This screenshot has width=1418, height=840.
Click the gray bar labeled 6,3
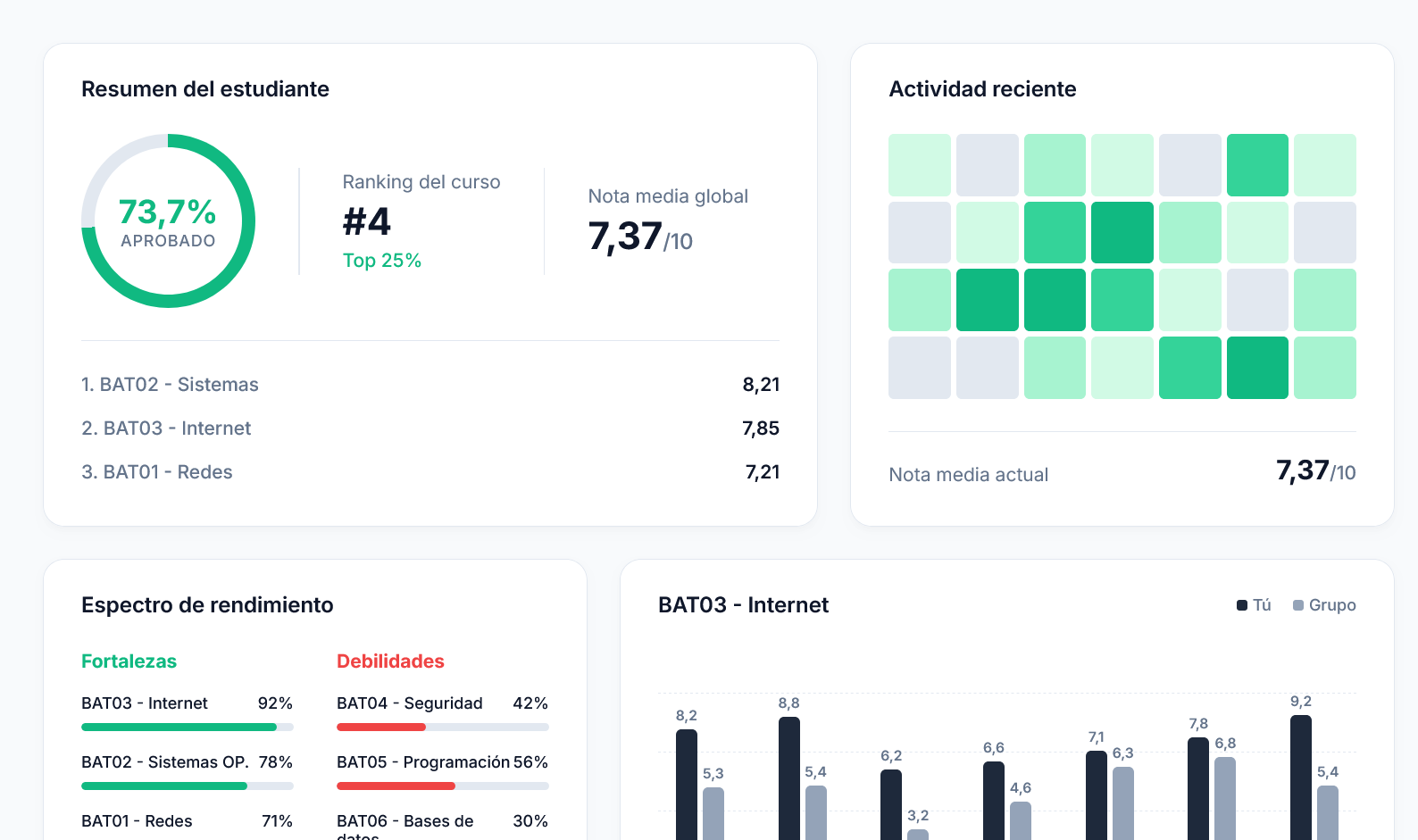tap(1123, 803)
